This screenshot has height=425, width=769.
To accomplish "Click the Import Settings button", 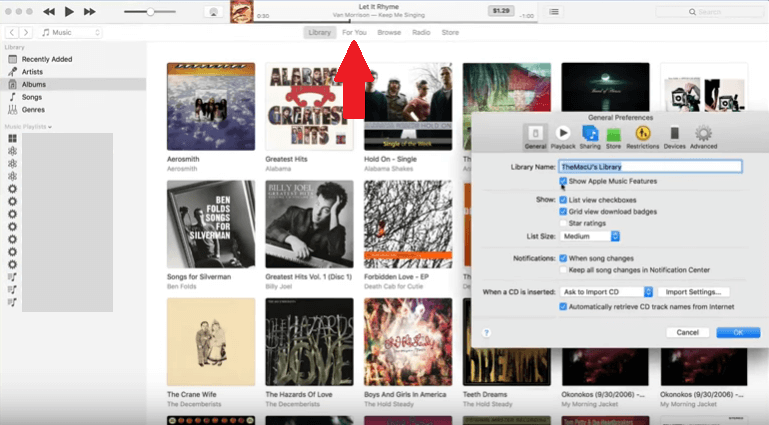I will click(693, 292).
